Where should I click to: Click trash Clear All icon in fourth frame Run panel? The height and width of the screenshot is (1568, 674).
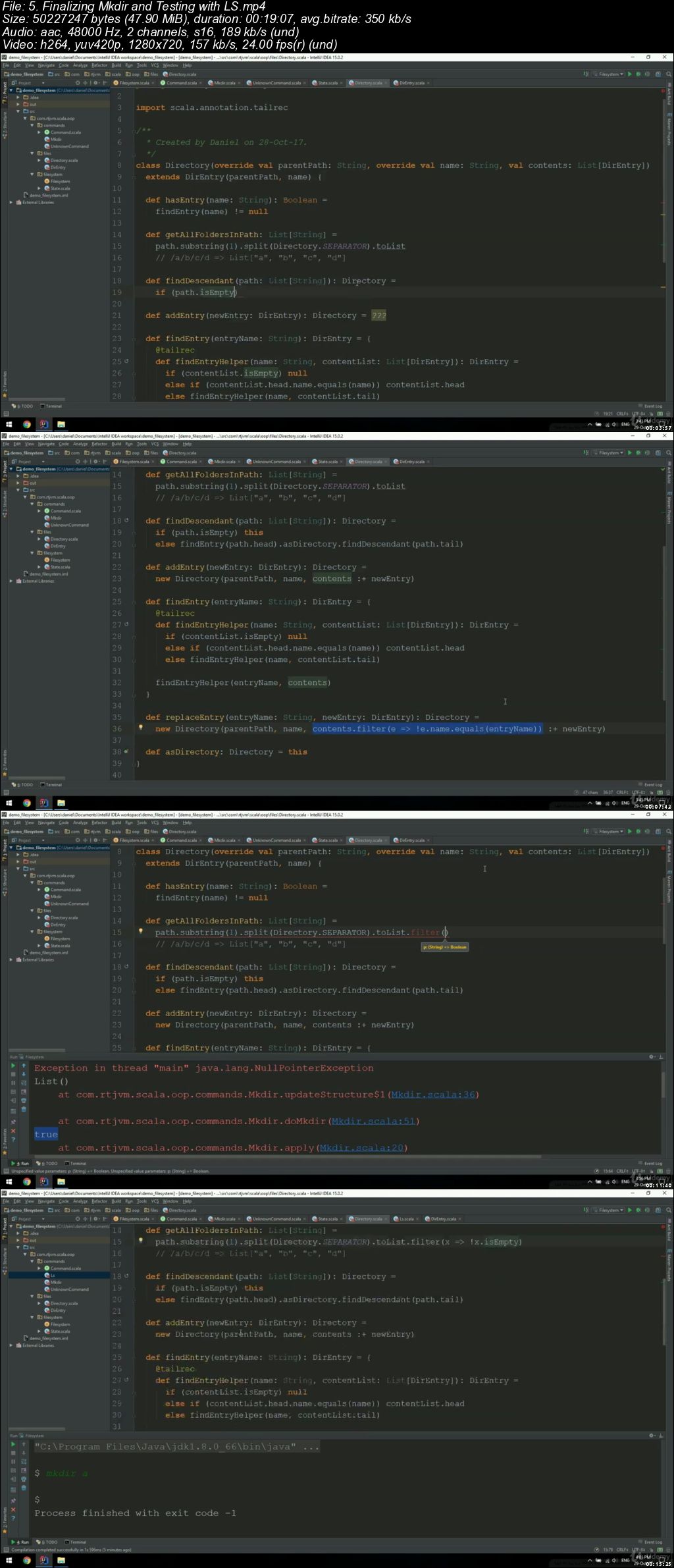[24, 1488]
